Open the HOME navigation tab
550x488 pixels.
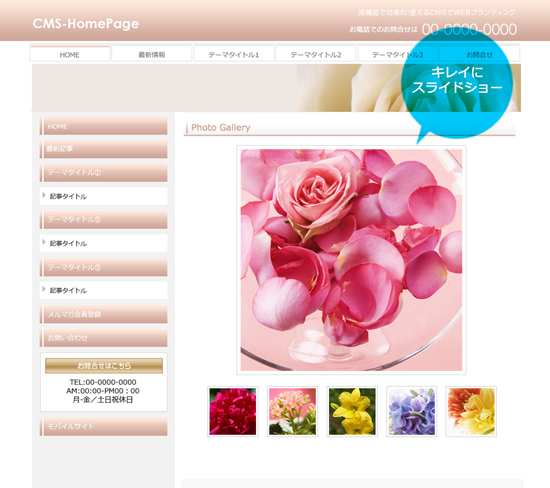tap(69, 54)
